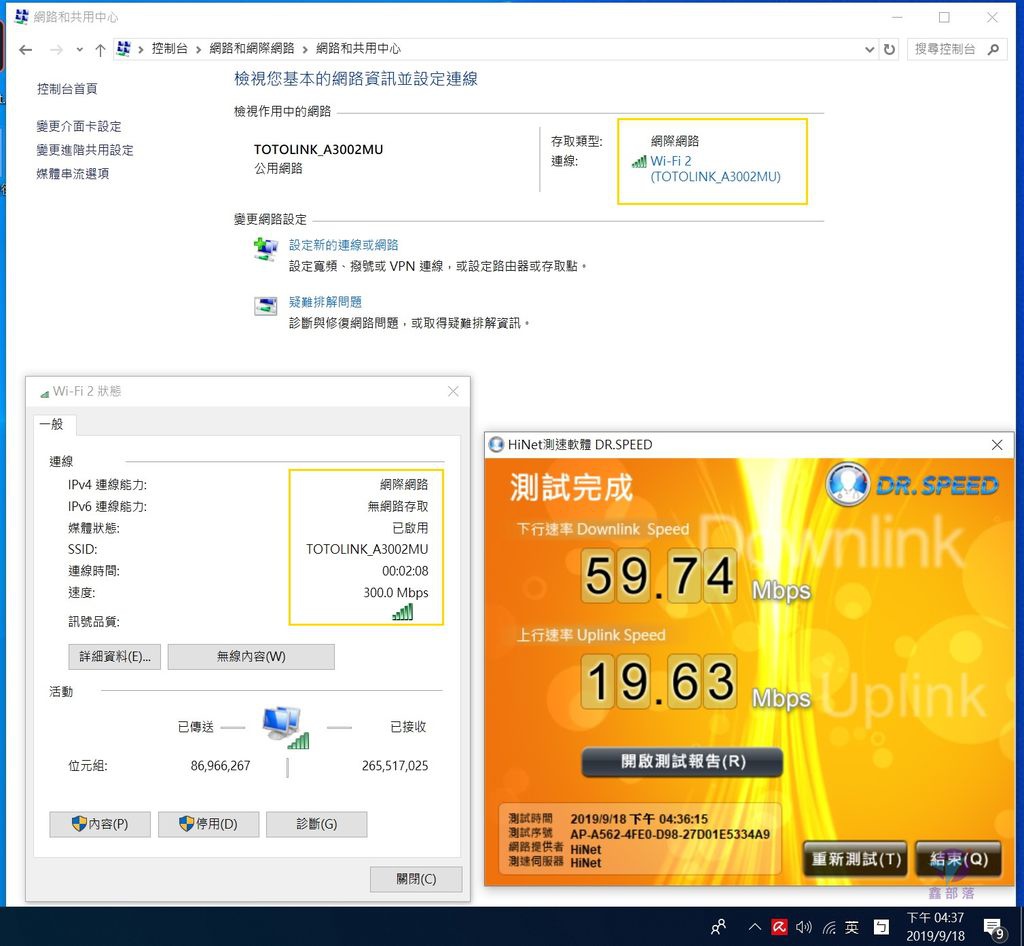1024x946 pixels.
Task: Open Action Center notifications icon
Action: (x=994, y=928)
